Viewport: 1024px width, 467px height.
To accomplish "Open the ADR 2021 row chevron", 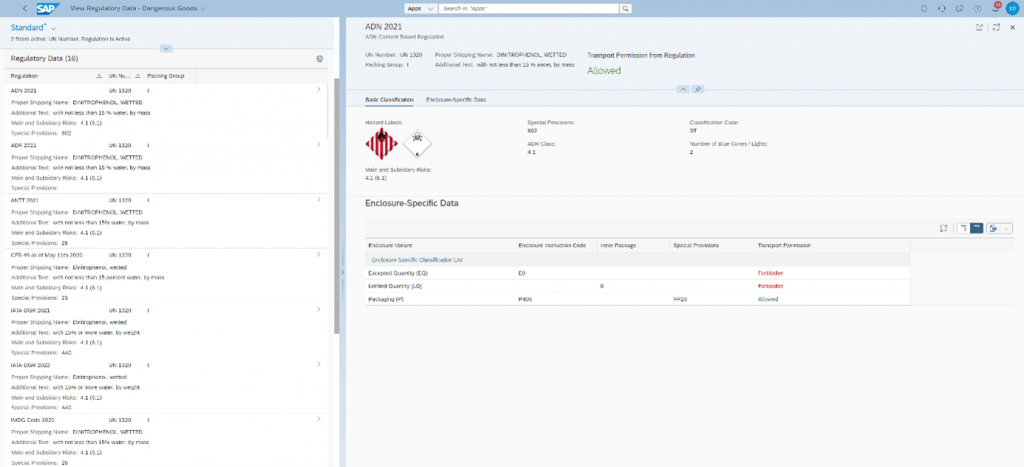I will 319,144.
